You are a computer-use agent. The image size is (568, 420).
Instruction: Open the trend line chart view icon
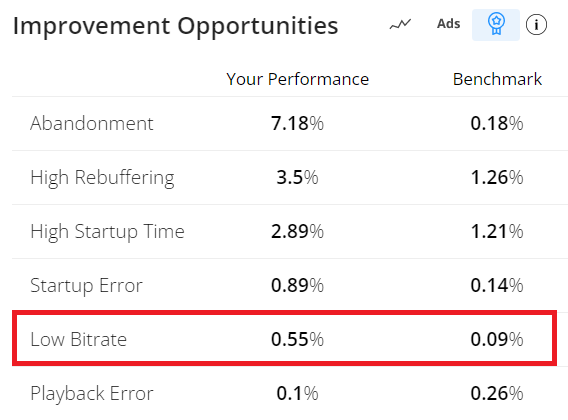click(400, 25)
